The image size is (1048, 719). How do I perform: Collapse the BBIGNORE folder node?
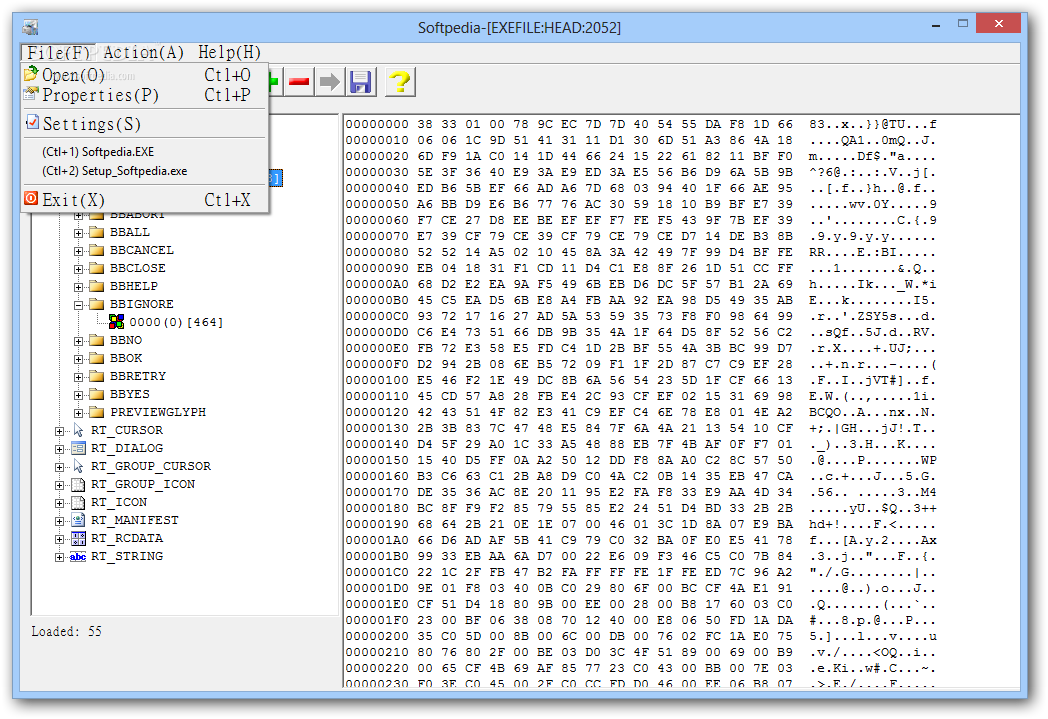(x=78, y=305)
